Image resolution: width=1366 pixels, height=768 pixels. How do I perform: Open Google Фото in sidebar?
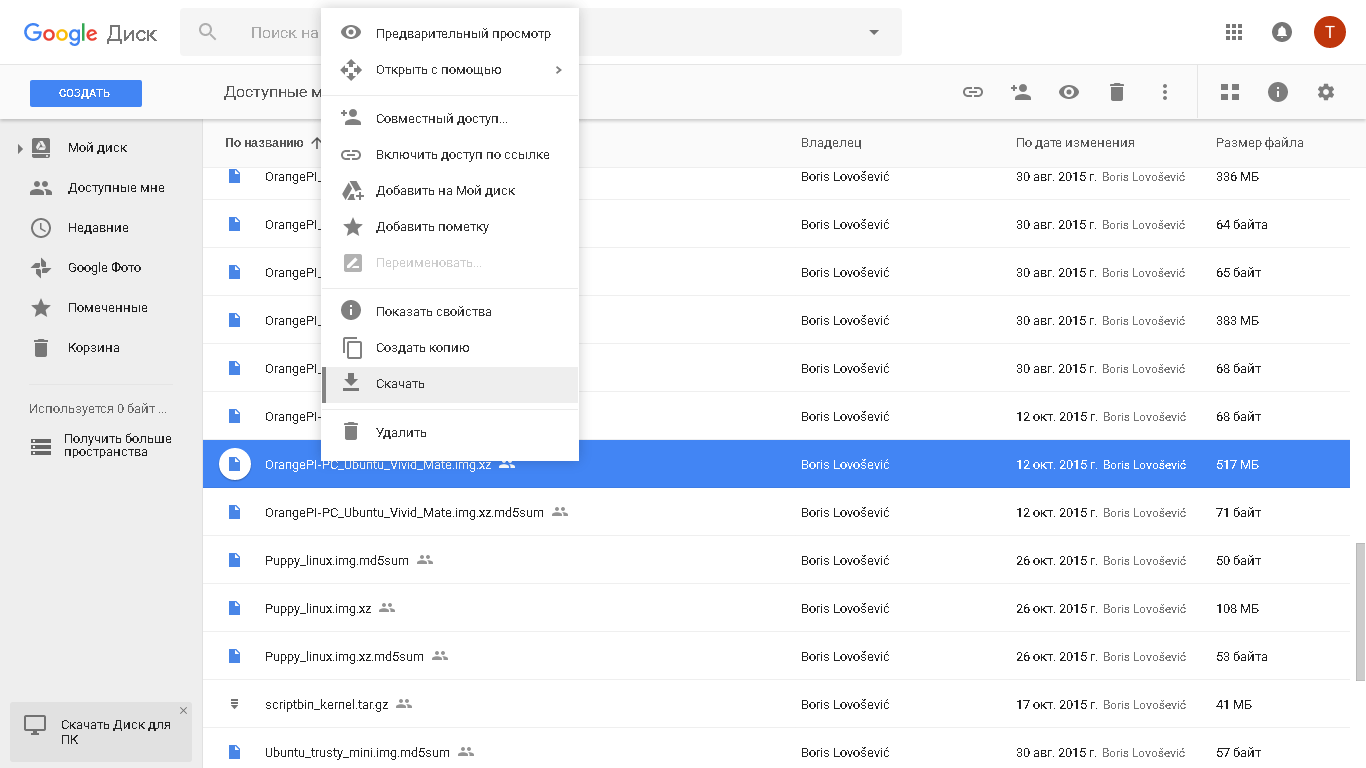(104, 268)
